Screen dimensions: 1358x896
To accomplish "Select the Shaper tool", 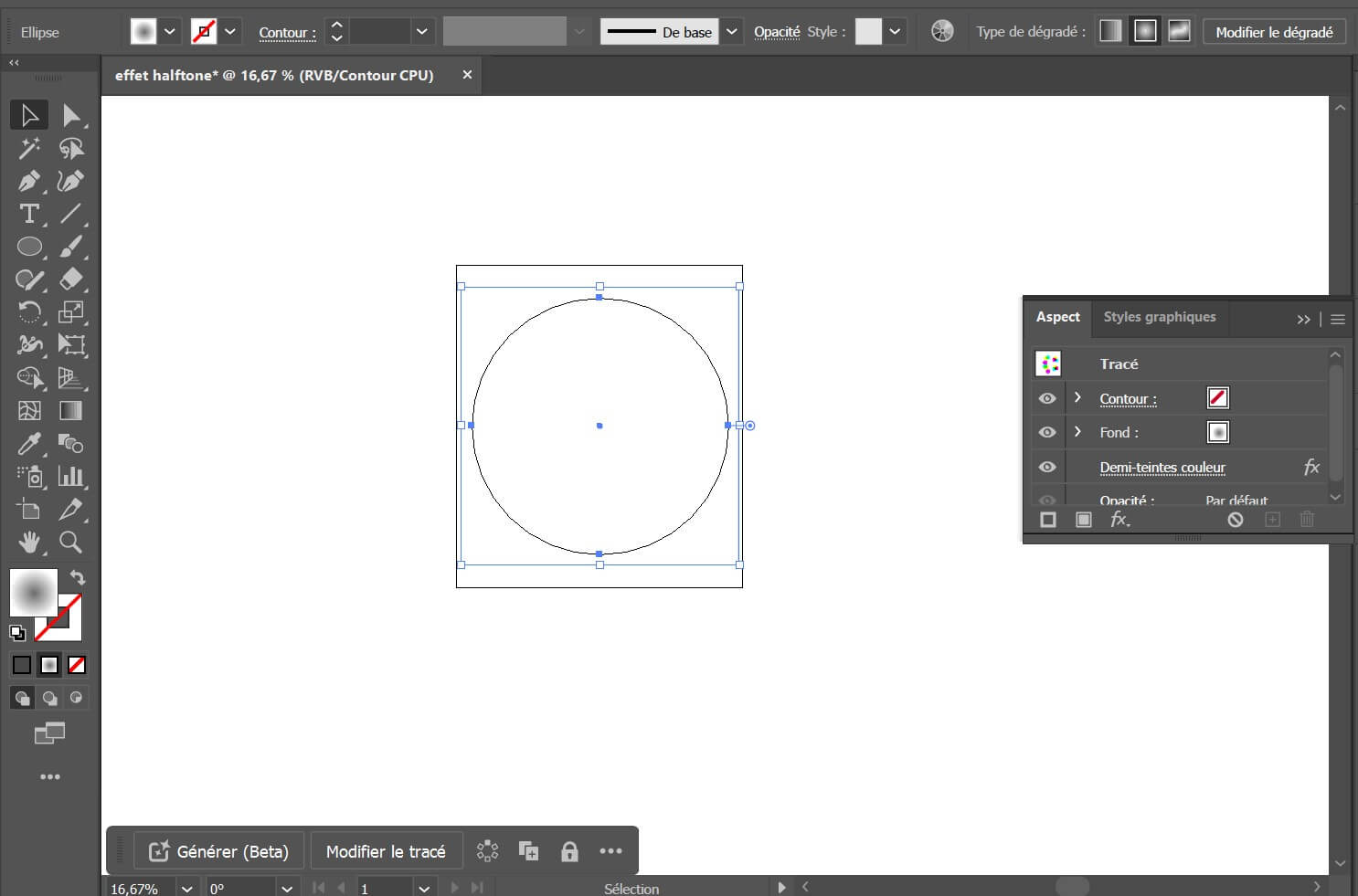I will pyautogui.click(x=29, y=279).
